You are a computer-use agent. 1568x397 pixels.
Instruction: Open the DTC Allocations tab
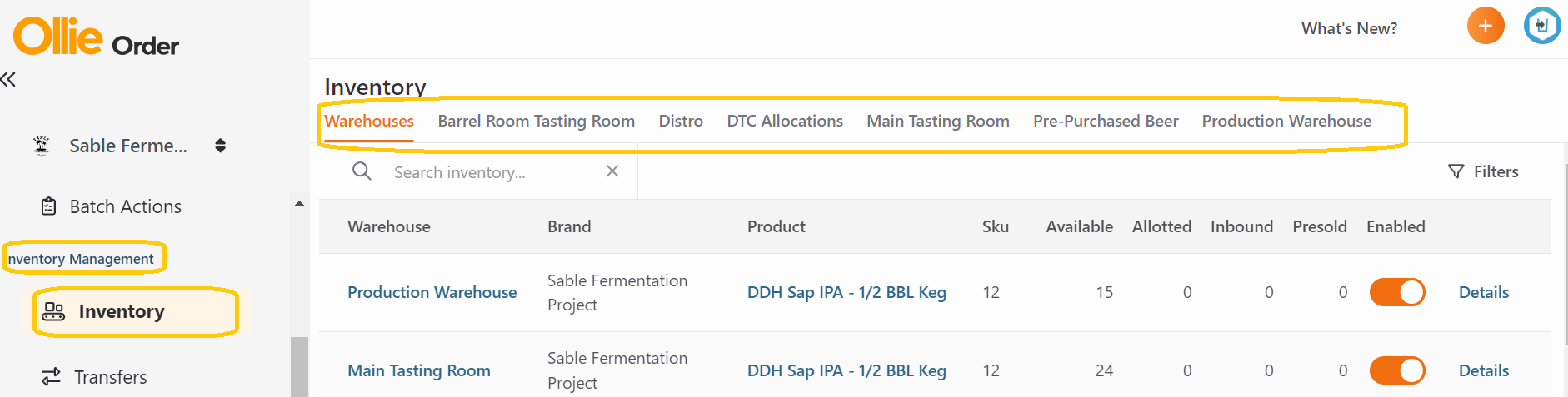tap(785, 121)
